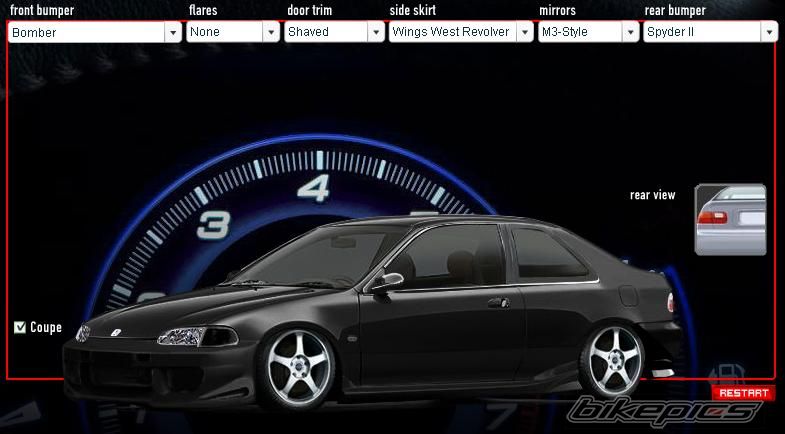This screenshot has height=434, width=785.
Task: Open the side skirt Wings West Revolver dropdown
Action: pos(461,32)
